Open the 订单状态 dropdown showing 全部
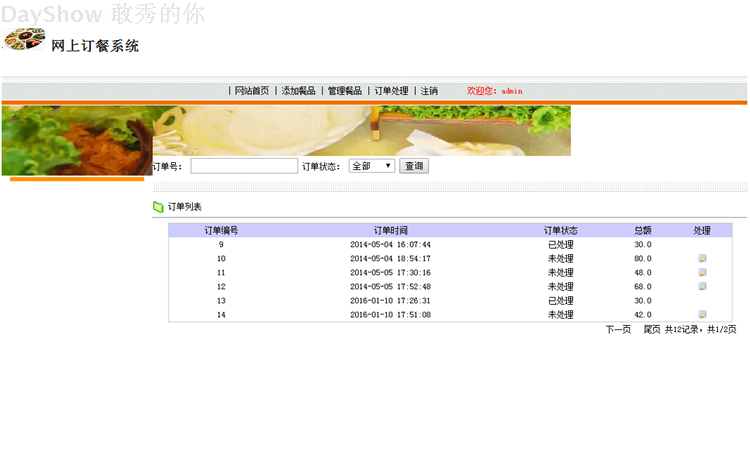The width and height of the screenshot is (750, 466). [372, 166]
